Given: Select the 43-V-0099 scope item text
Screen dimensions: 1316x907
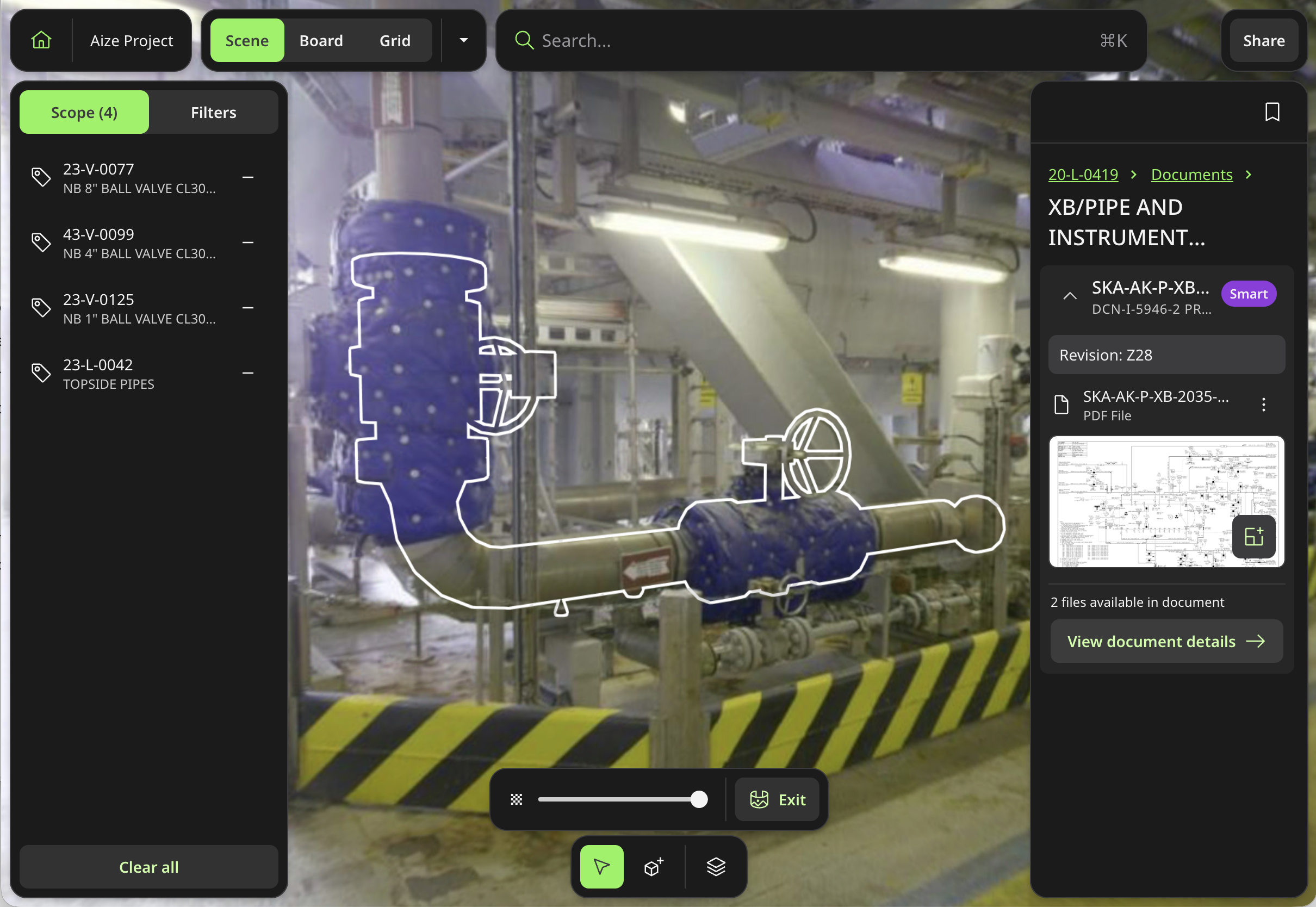Looking at the screenshot, I should [x=139, y=244].
